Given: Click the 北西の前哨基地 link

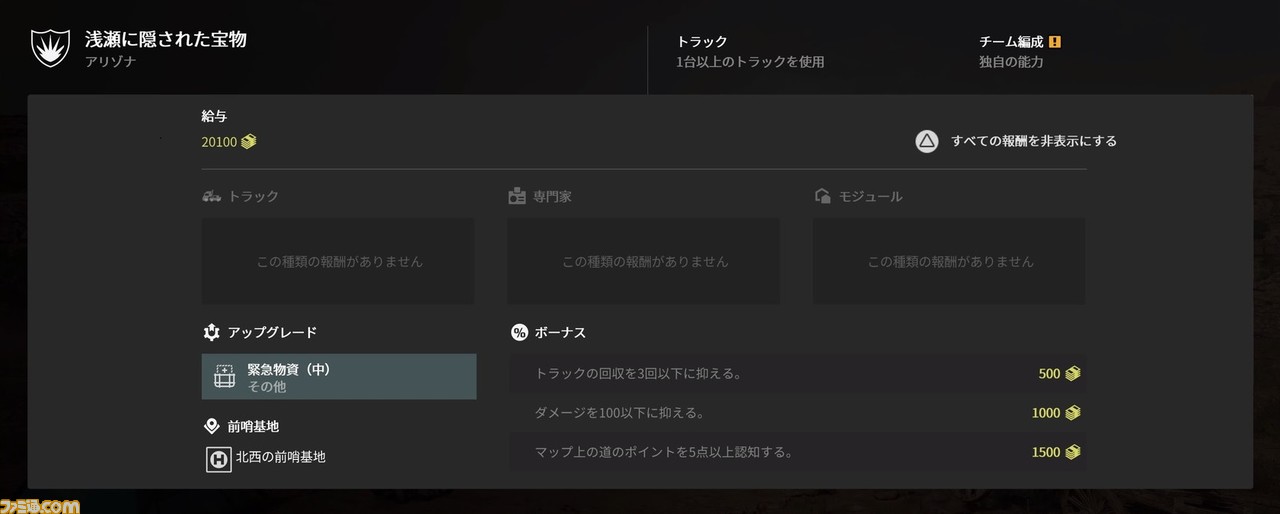Looking at the screenshot, I should pos(280,457).
